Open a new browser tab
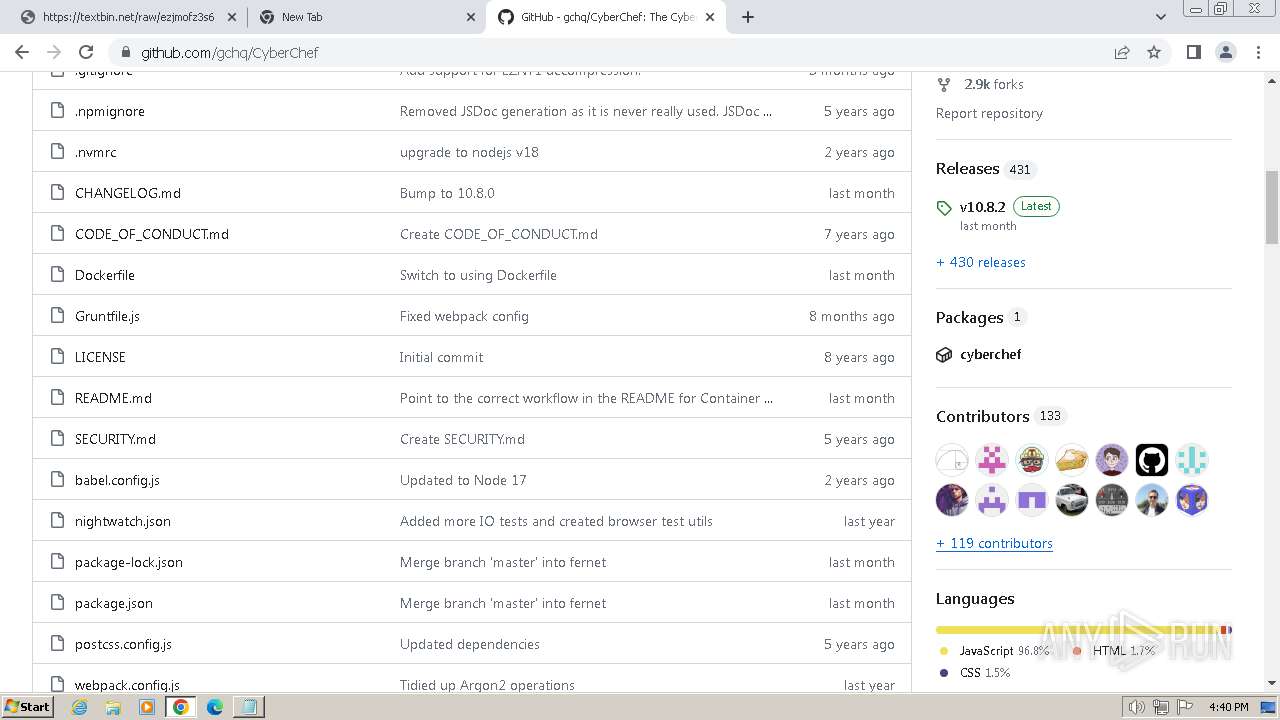1280x720 pixels. point(748,17)
